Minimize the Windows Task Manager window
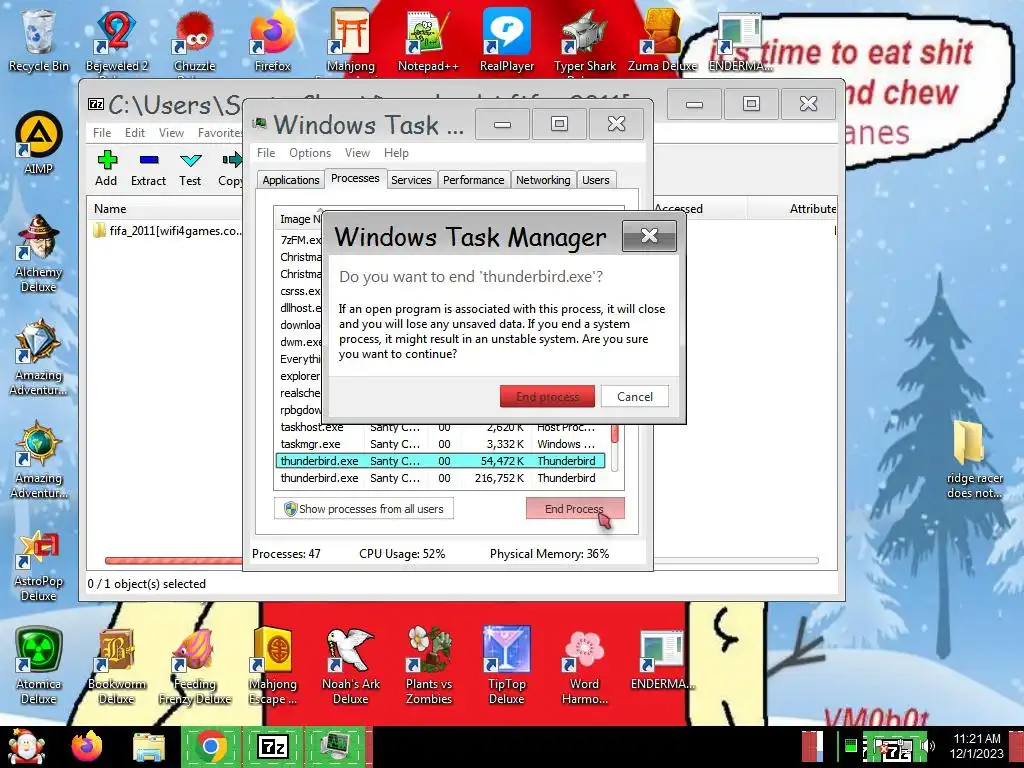 [x=502, y=124]
